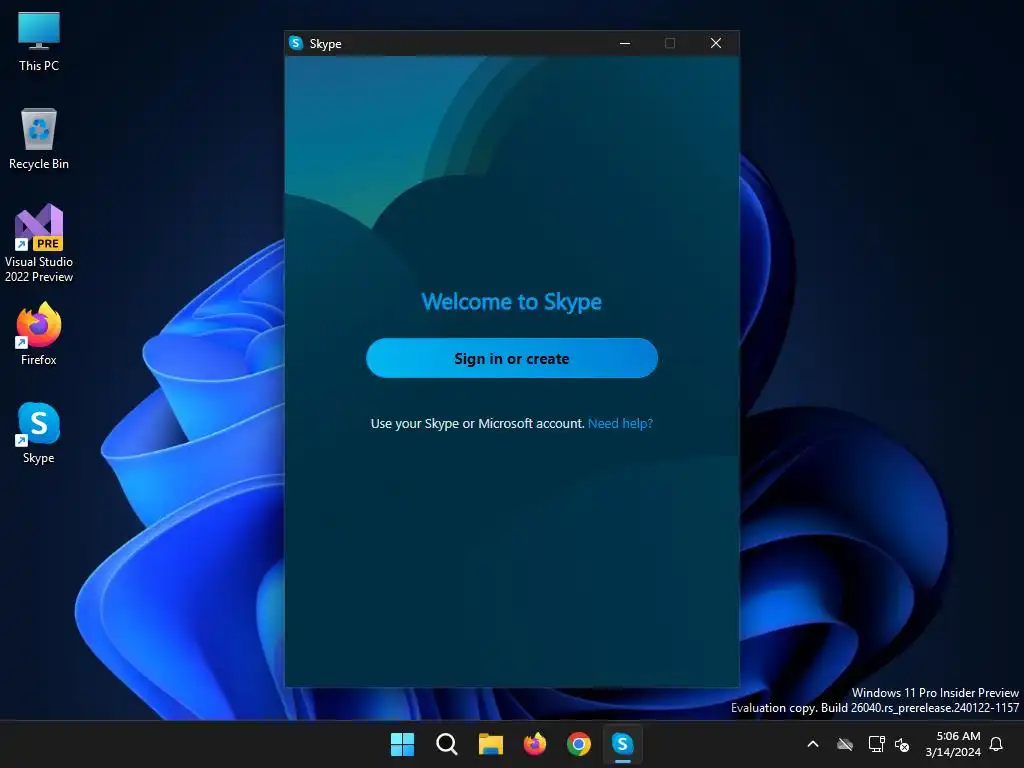Launch Google Chrome from taskbar
This screenshot has height=768, width=1024.
(x=579, y=744)
